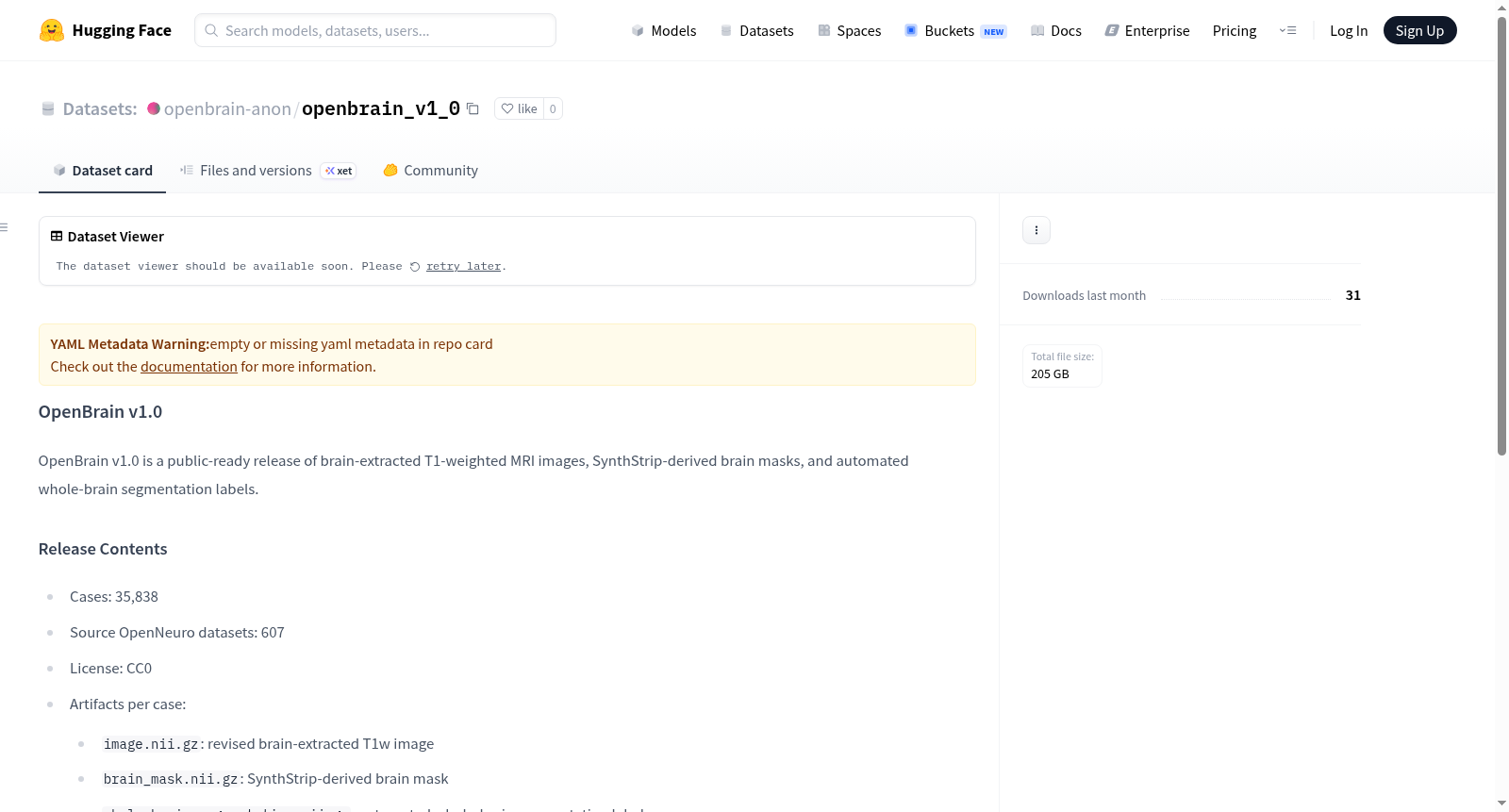
Task: Click the 'License: CC0' list item
Action: (x=110, y=669)
